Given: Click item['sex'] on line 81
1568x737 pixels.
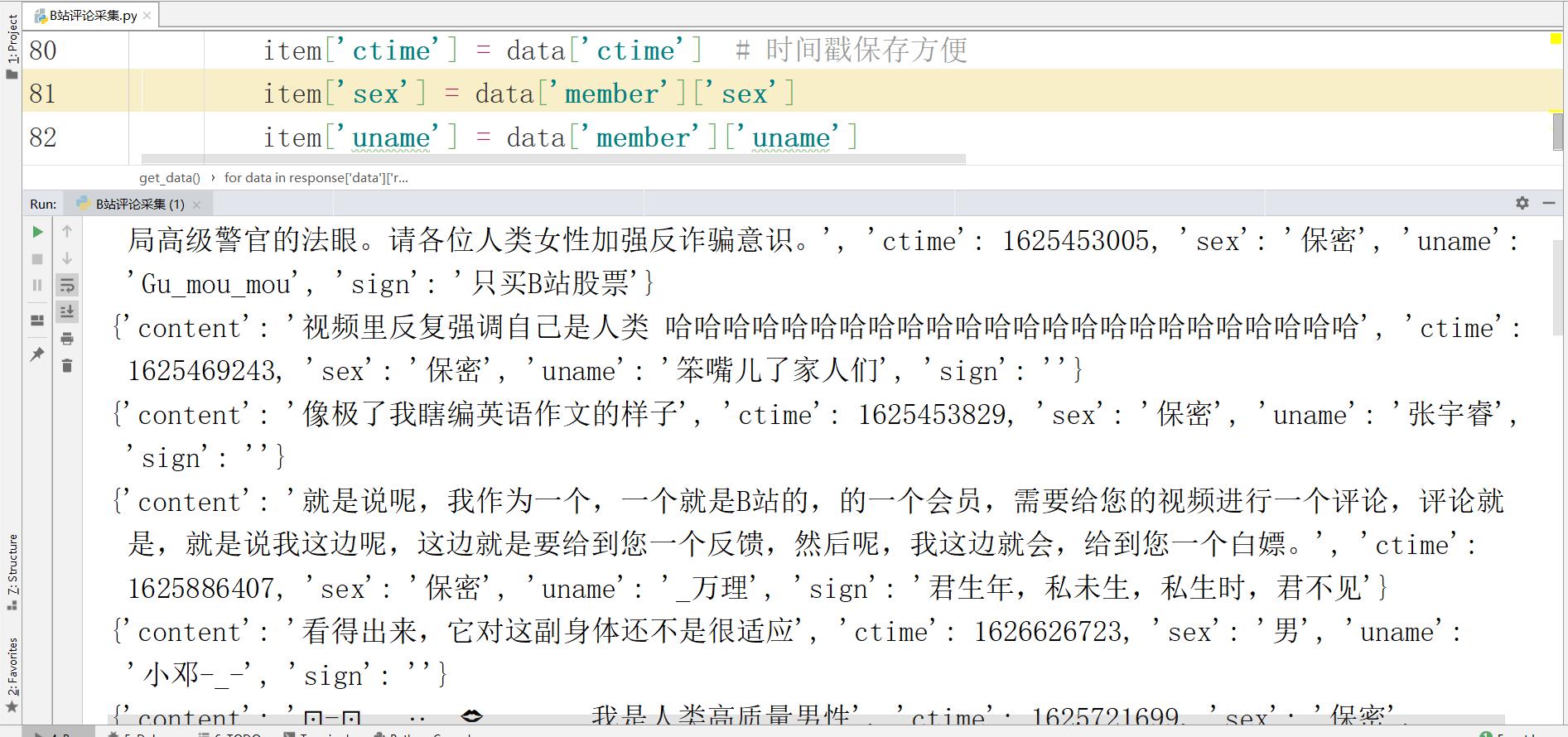Looking at the screenshot, I should [x=345, y=94].
